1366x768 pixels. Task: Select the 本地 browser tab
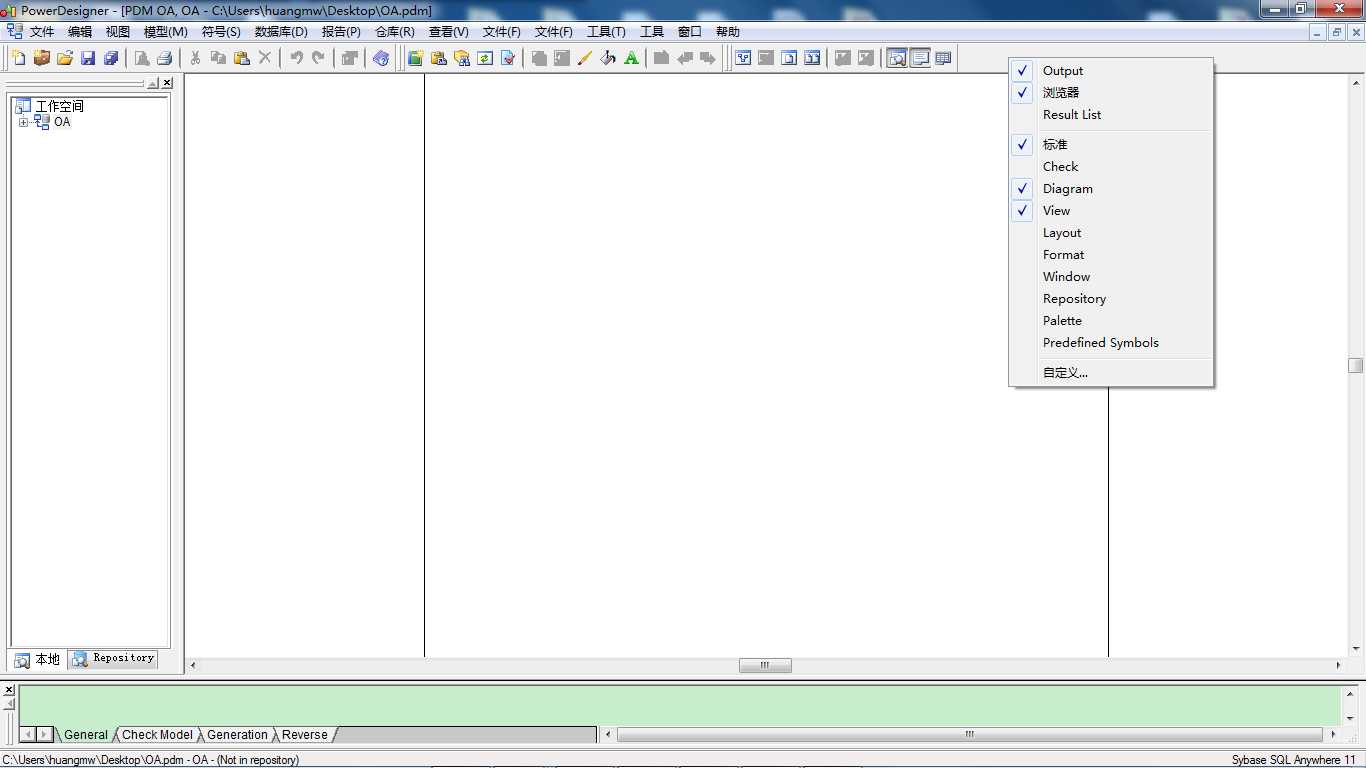tap(38, 660)
